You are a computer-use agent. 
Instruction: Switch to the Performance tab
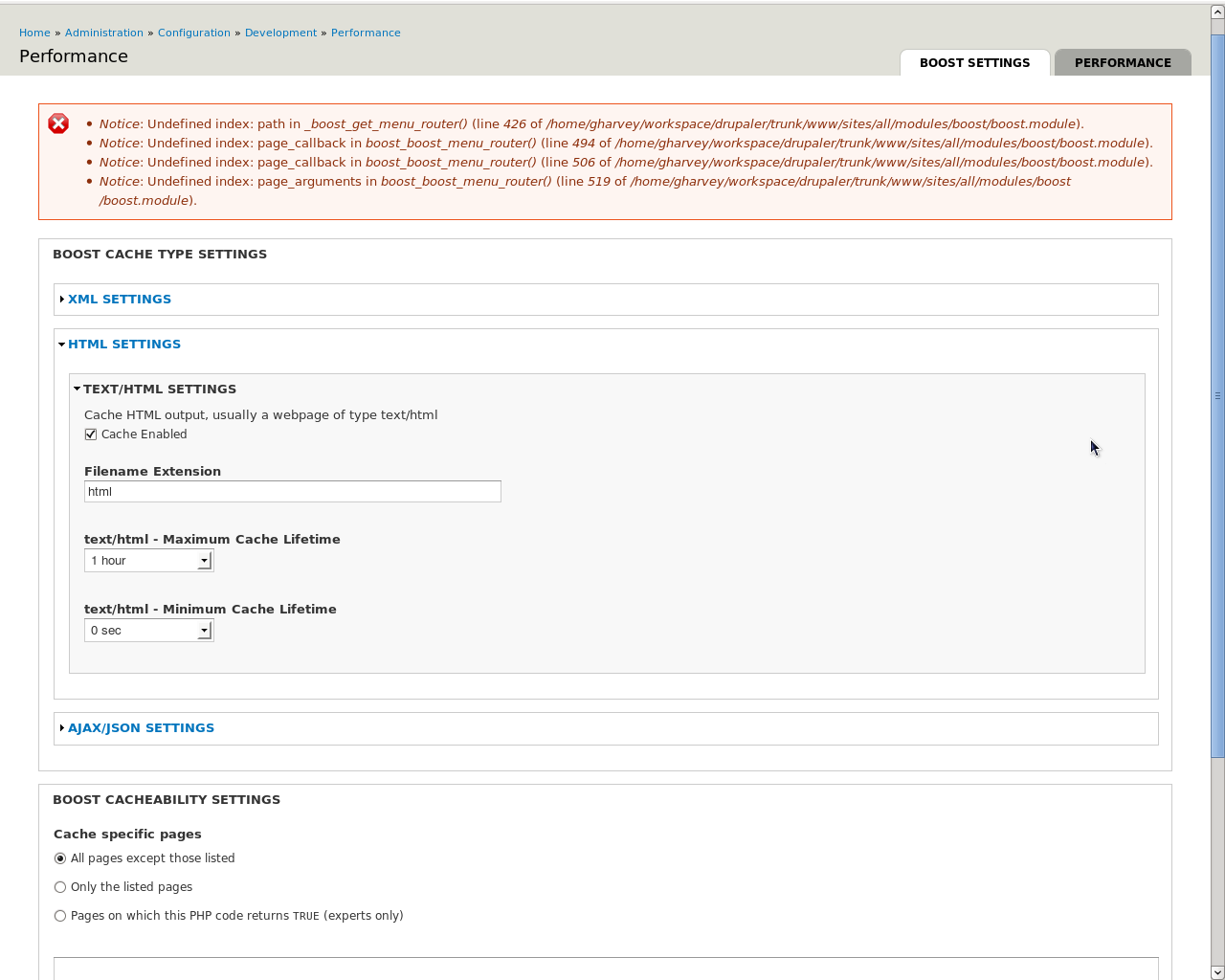(x=1123, y=63)
